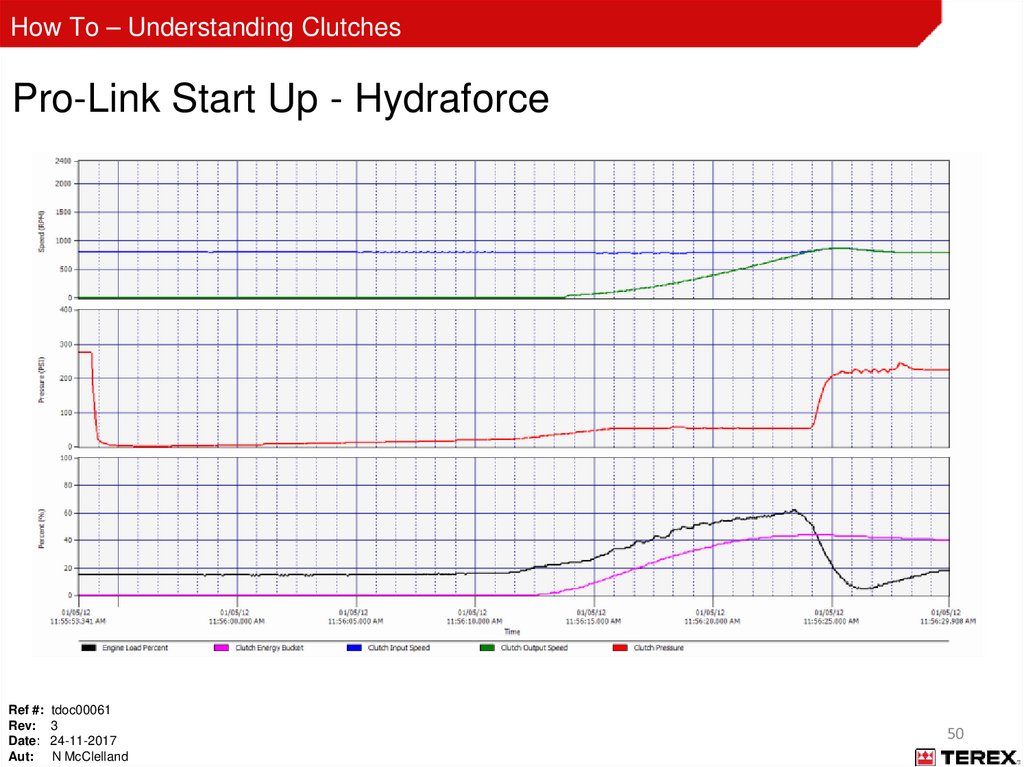Click the magenta Clutch Energy Bucket legend swatch

click(221, 647)
